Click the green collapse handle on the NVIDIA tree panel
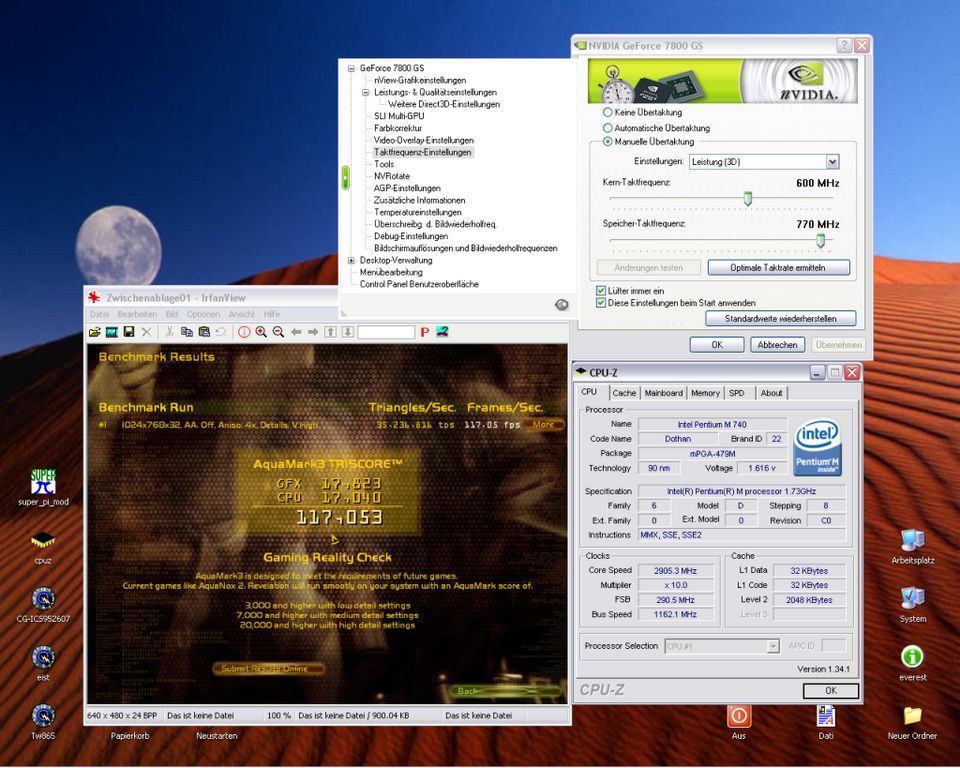This screenshot has height=768, width=960. (345, 178)
